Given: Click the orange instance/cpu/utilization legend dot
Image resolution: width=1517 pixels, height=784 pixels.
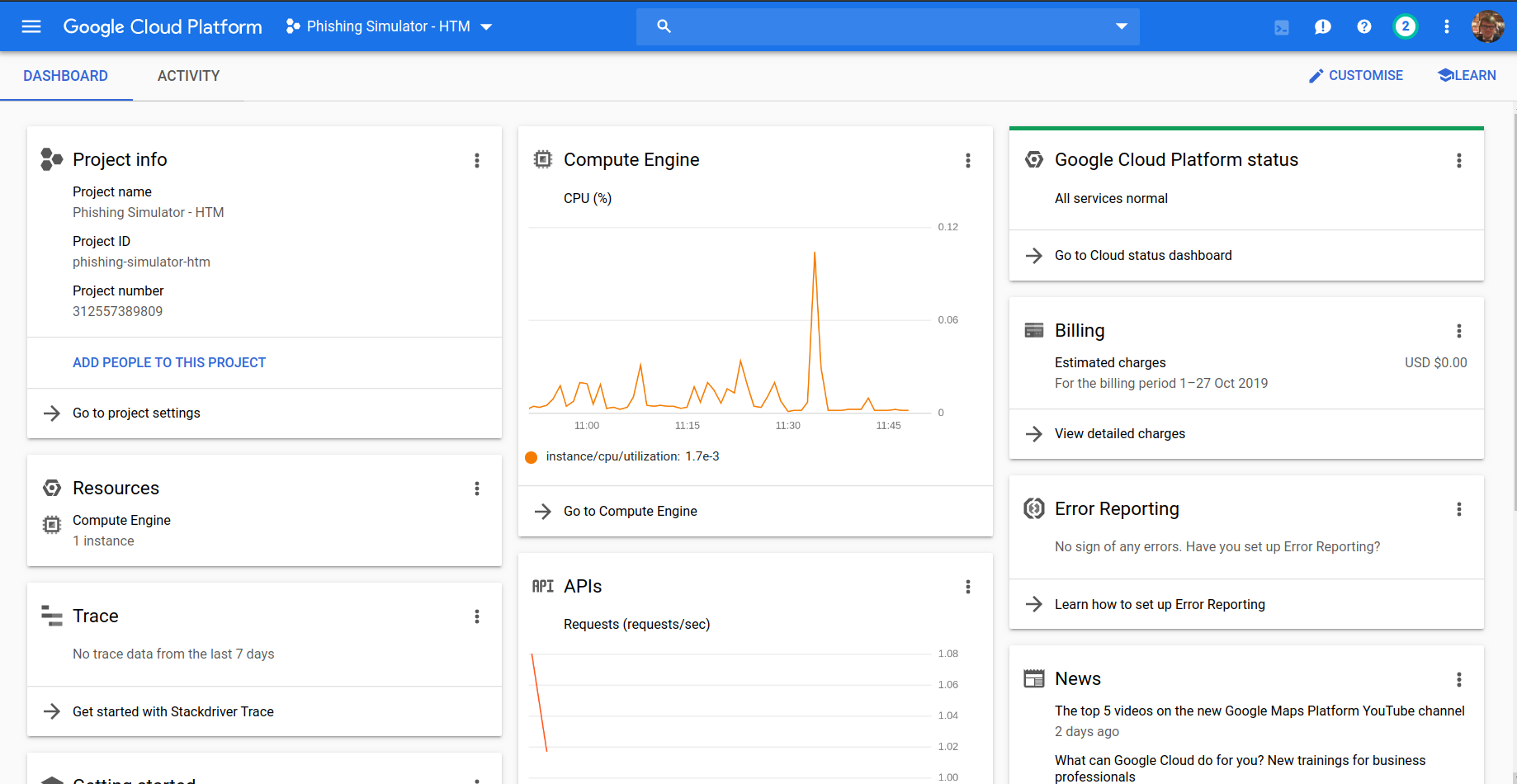Looking at the screenshot, I should [x=532, y=457].
